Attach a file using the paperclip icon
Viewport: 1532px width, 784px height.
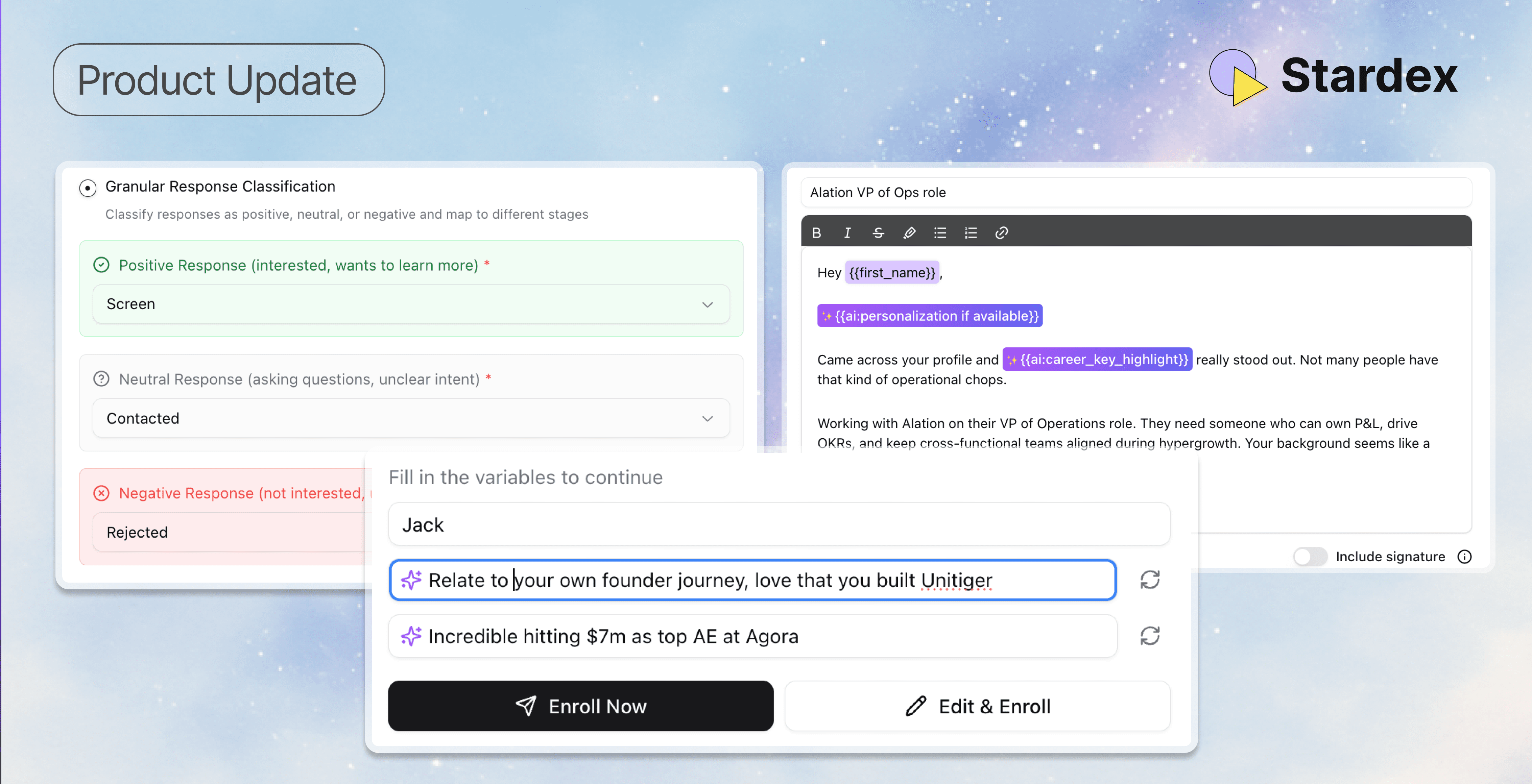pos(909,232)
